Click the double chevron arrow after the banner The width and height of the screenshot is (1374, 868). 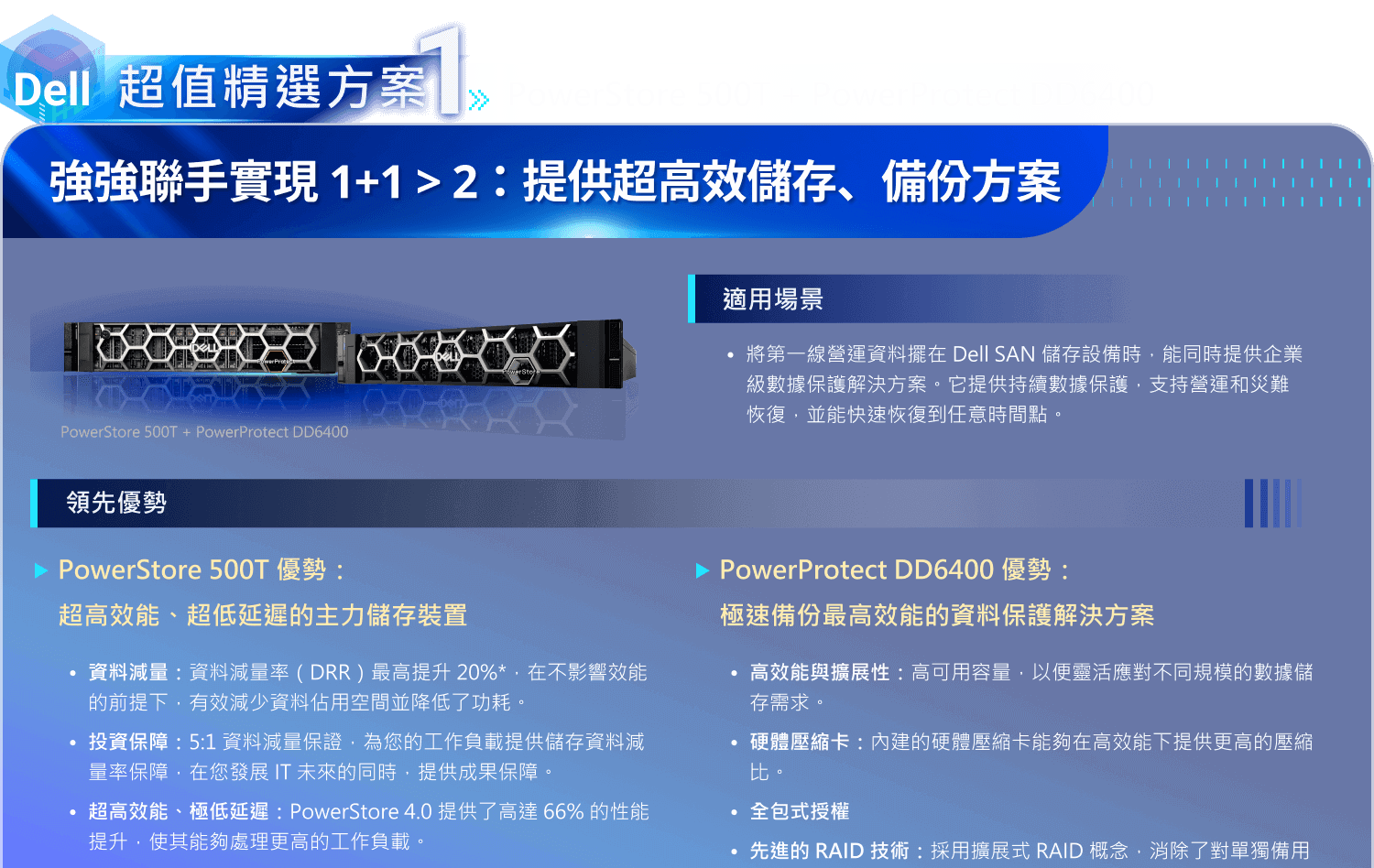point(479,99)
